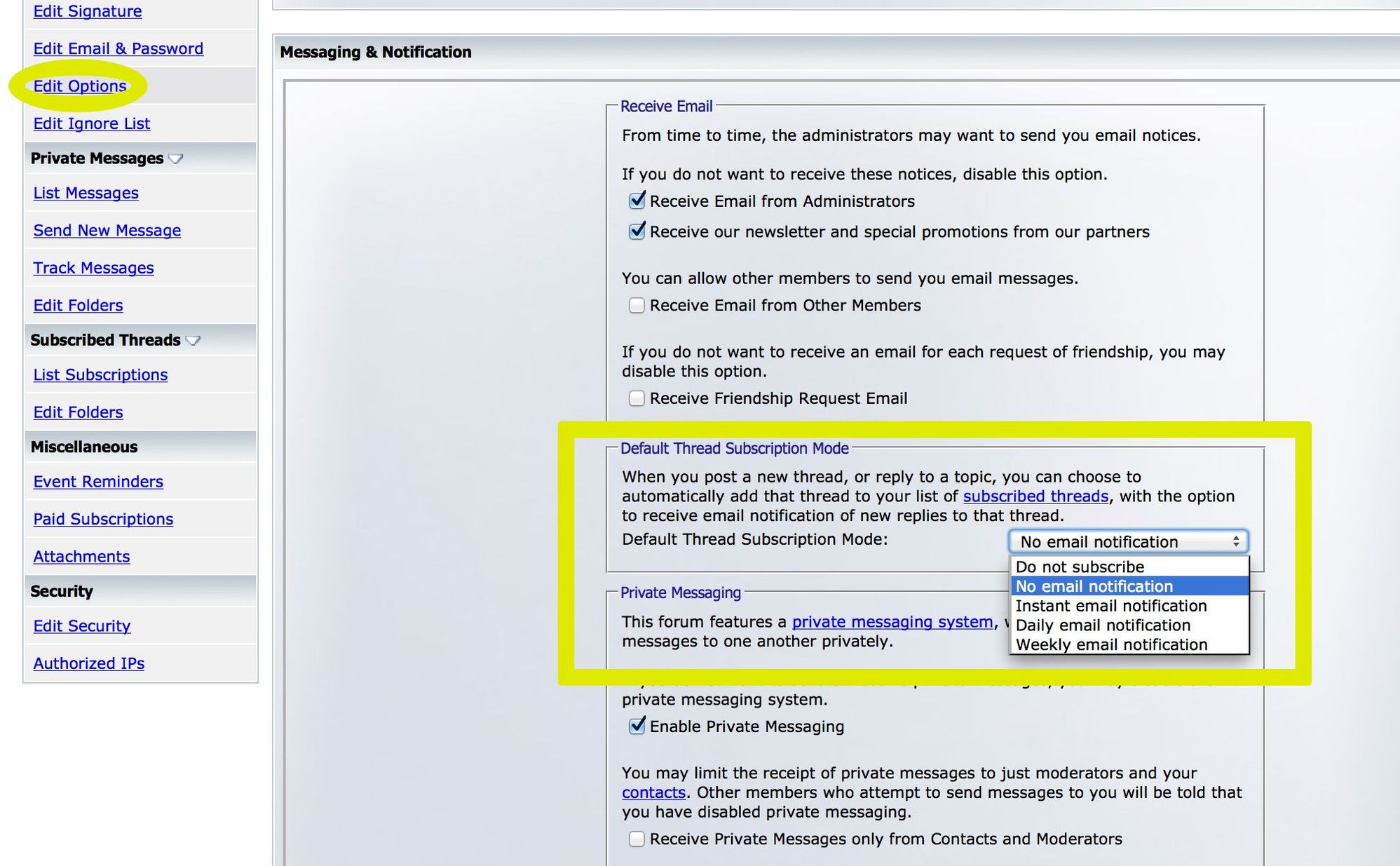Select Do not subscribe option
Image resolution: width=1400 pixels, height=866 pixels.
[x=1080, y=567]
